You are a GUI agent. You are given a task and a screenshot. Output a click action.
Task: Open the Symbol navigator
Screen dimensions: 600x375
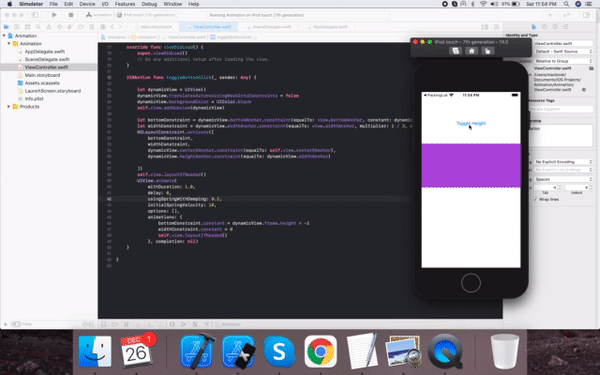tap(27, 27)
